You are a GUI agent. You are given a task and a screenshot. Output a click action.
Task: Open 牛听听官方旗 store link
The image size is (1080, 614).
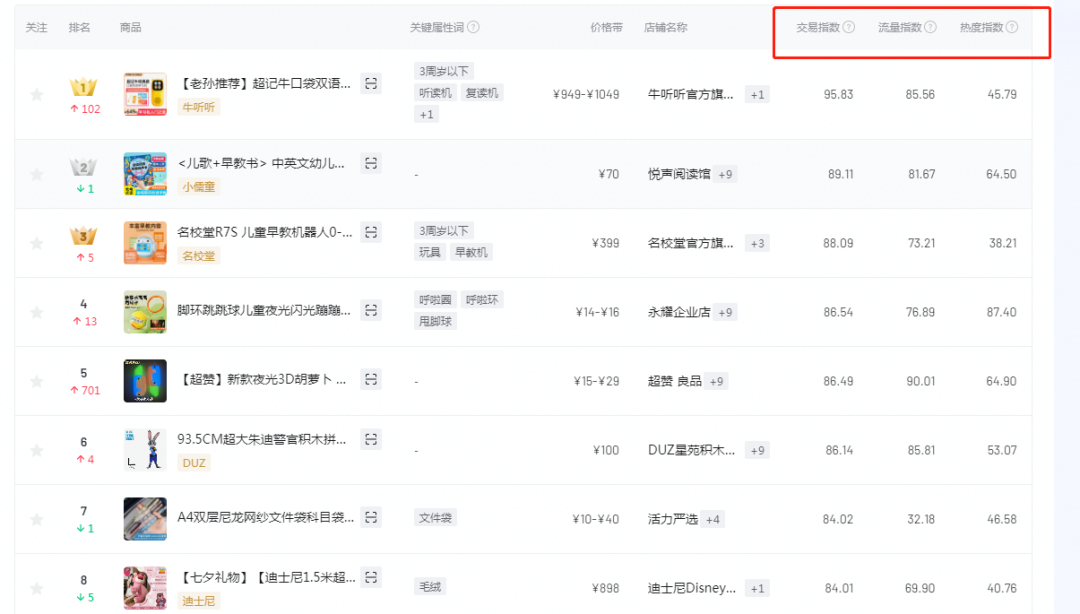691,94
